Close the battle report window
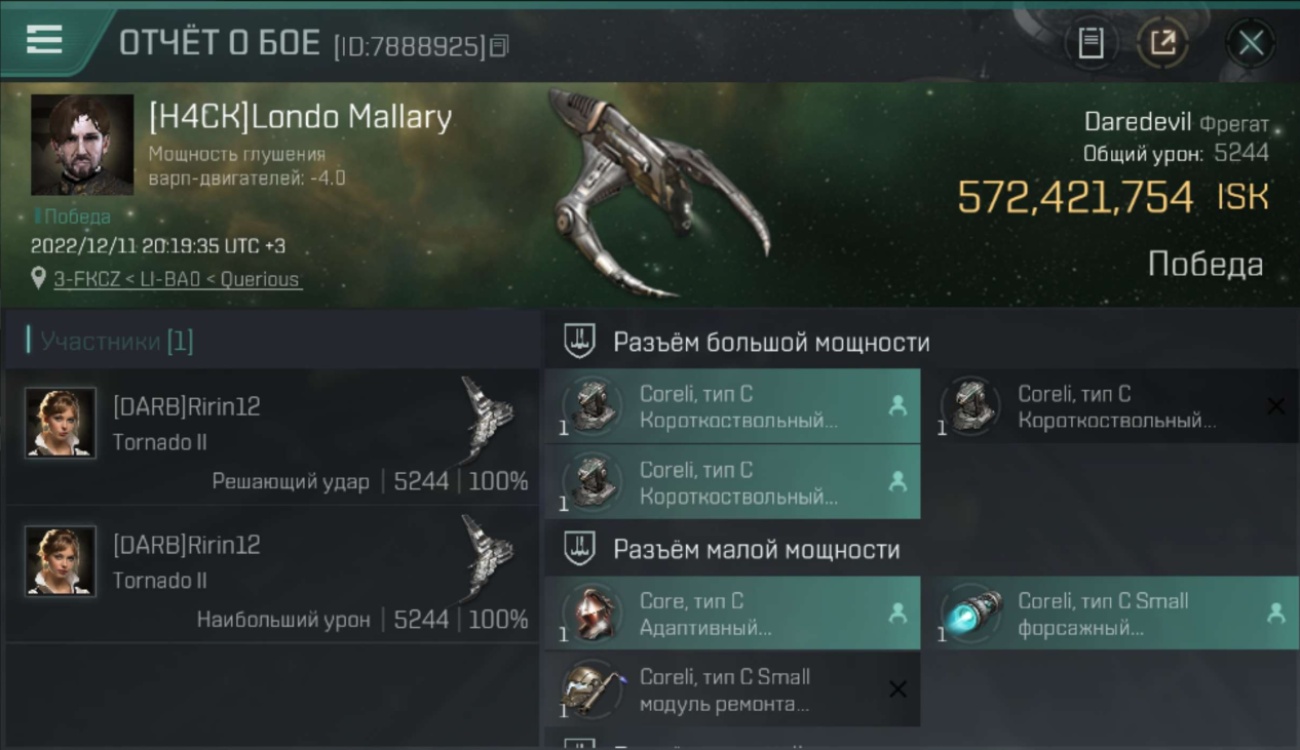Screen dimensions: 1300x750 (x=1251, y=43)
